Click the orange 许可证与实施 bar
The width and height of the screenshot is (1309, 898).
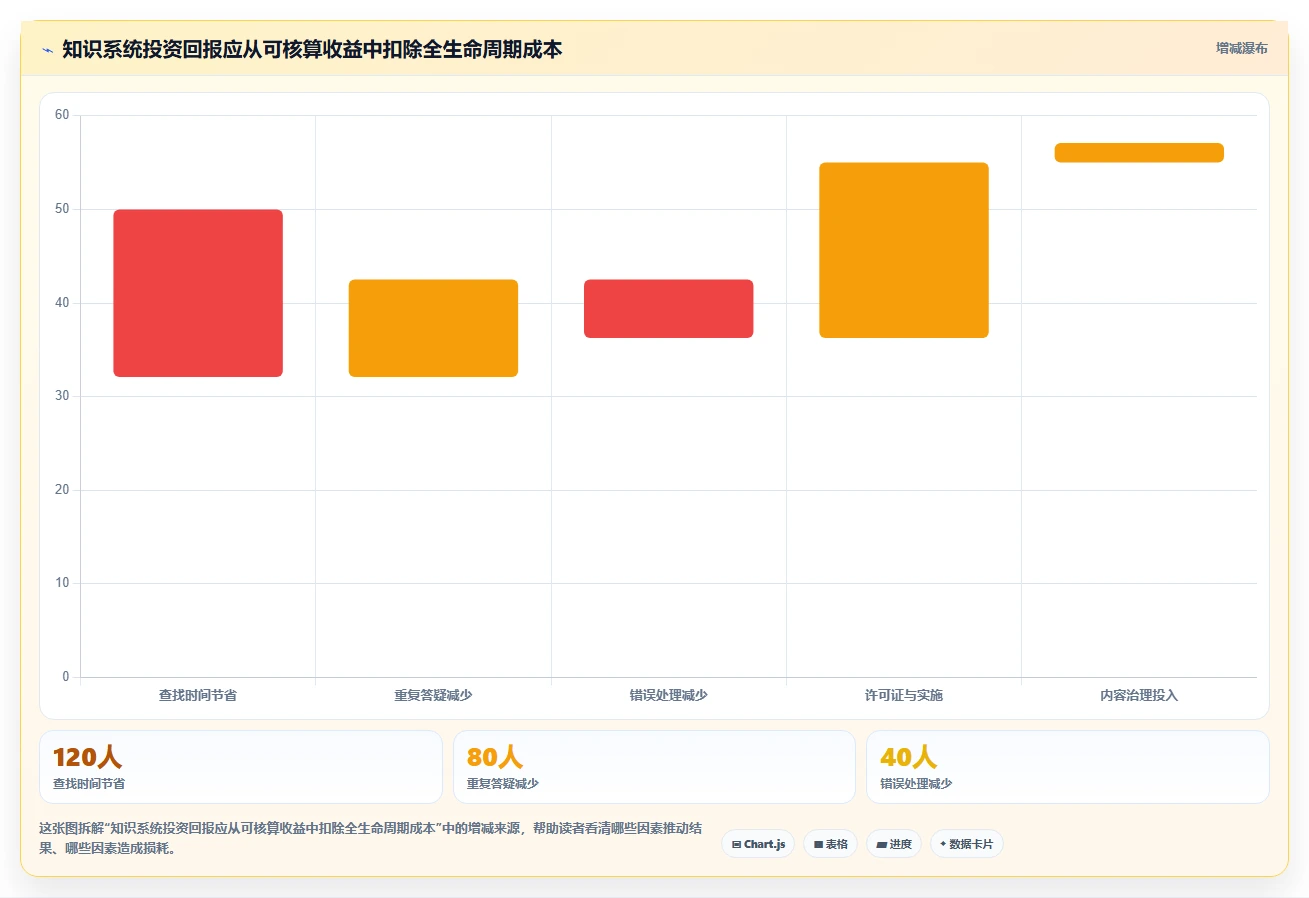pos(904,250)
